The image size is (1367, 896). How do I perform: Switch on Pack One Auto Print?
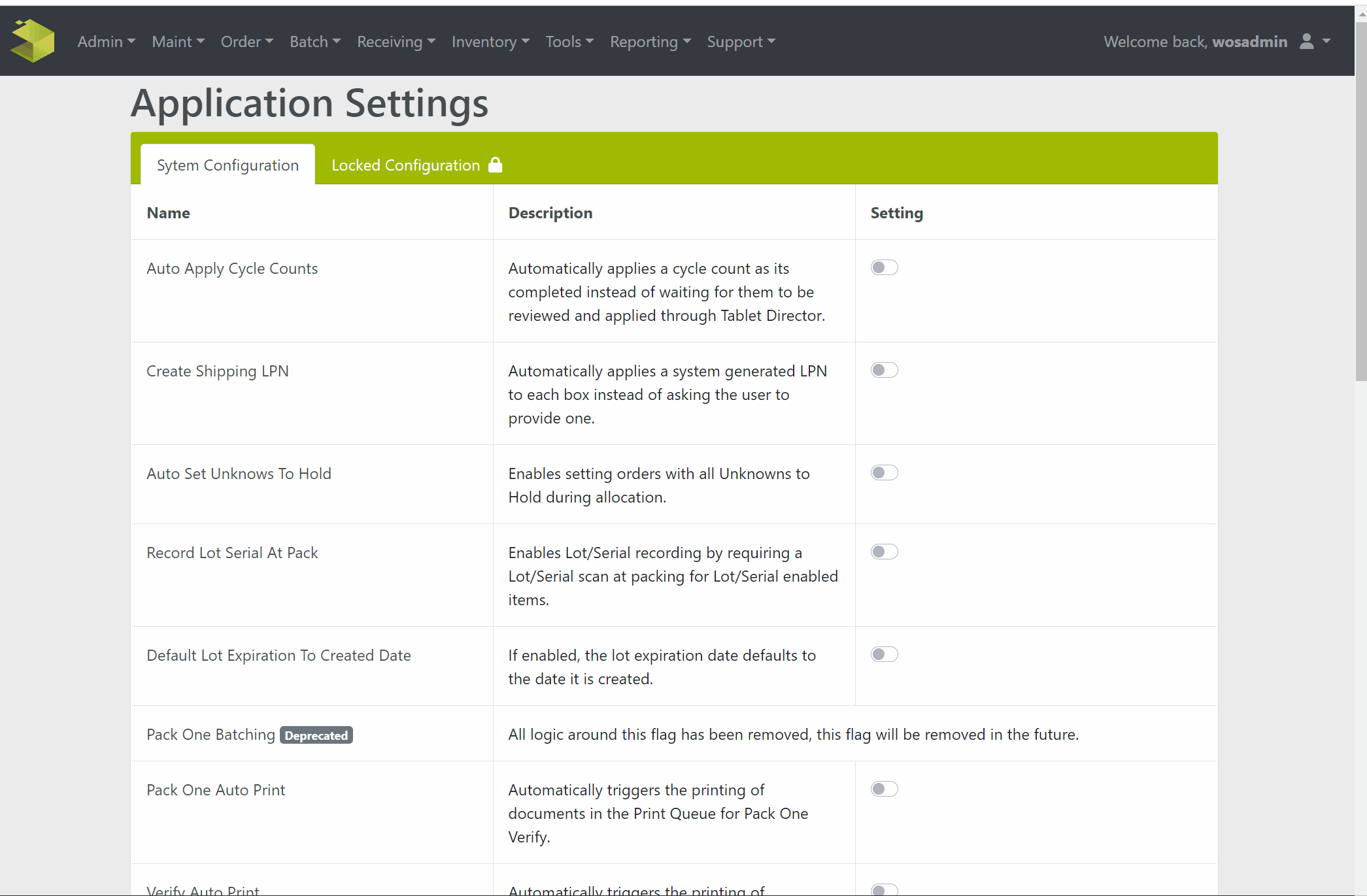(x=884, y=789)
